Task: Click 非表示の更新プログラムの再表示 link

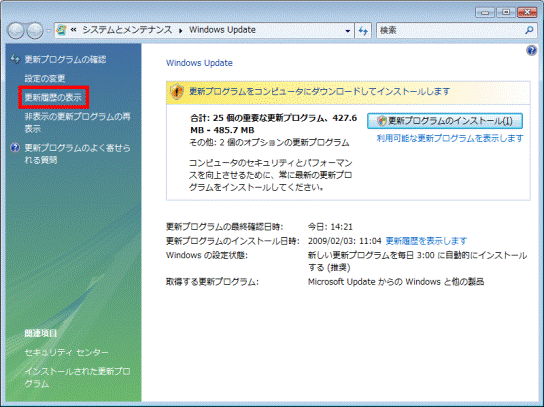Action: [77, 122]
